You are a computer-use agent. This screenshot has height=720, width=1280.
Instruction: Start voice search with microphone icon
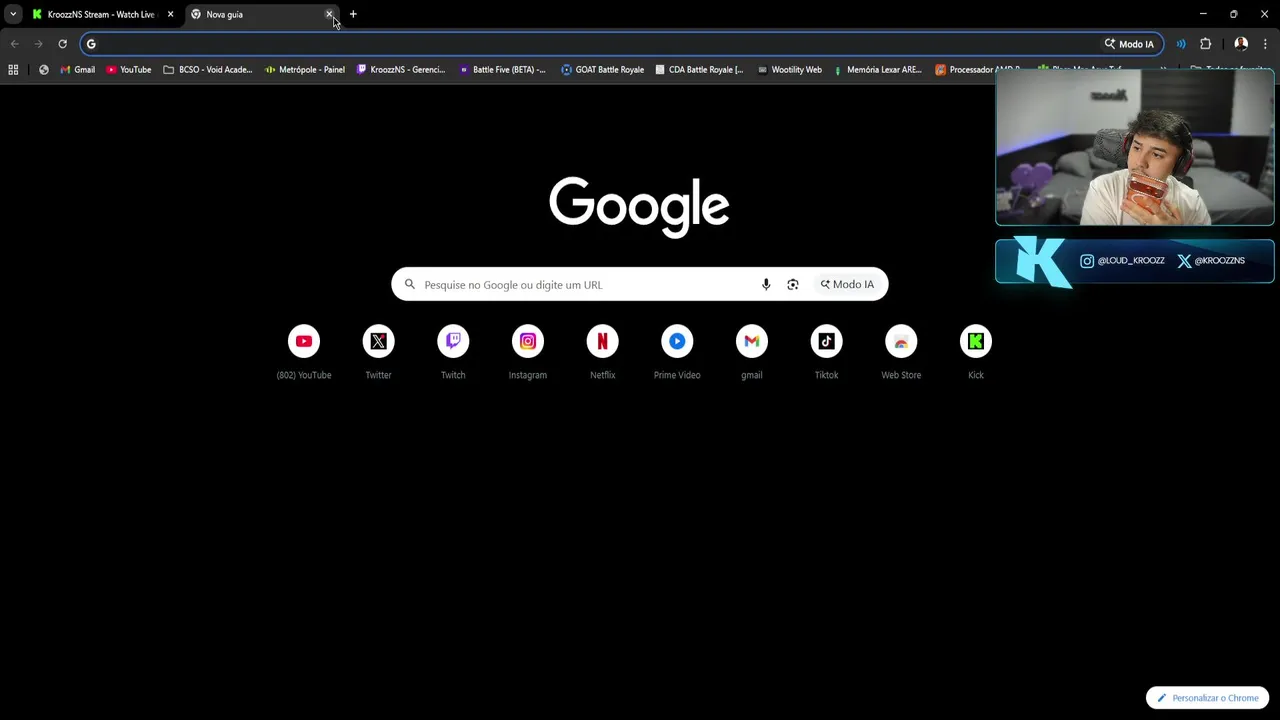click(x=766, y=285)
